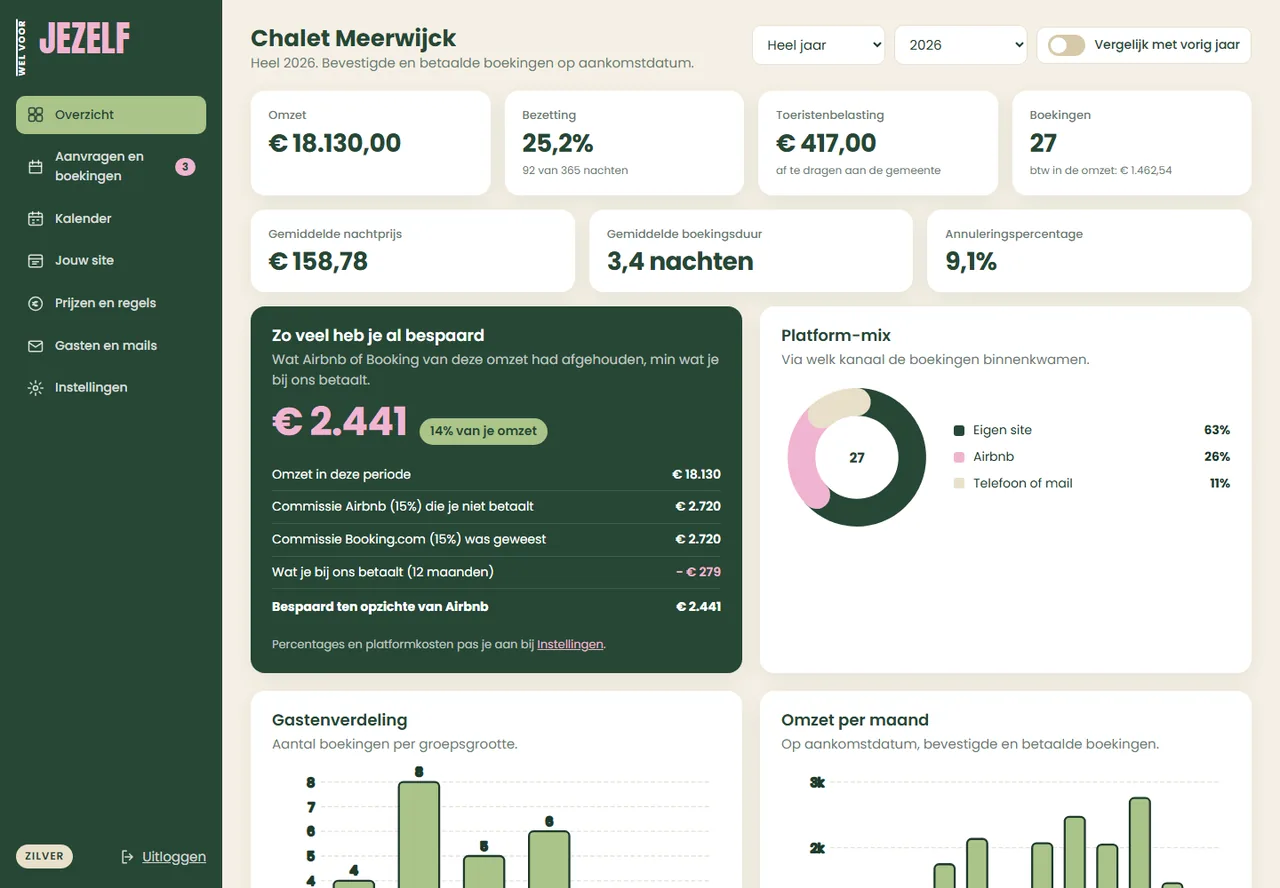Click the dark green Eigen site swatch
The height and width of the screenshot is (888, 1280).
(x=959, y=430)
